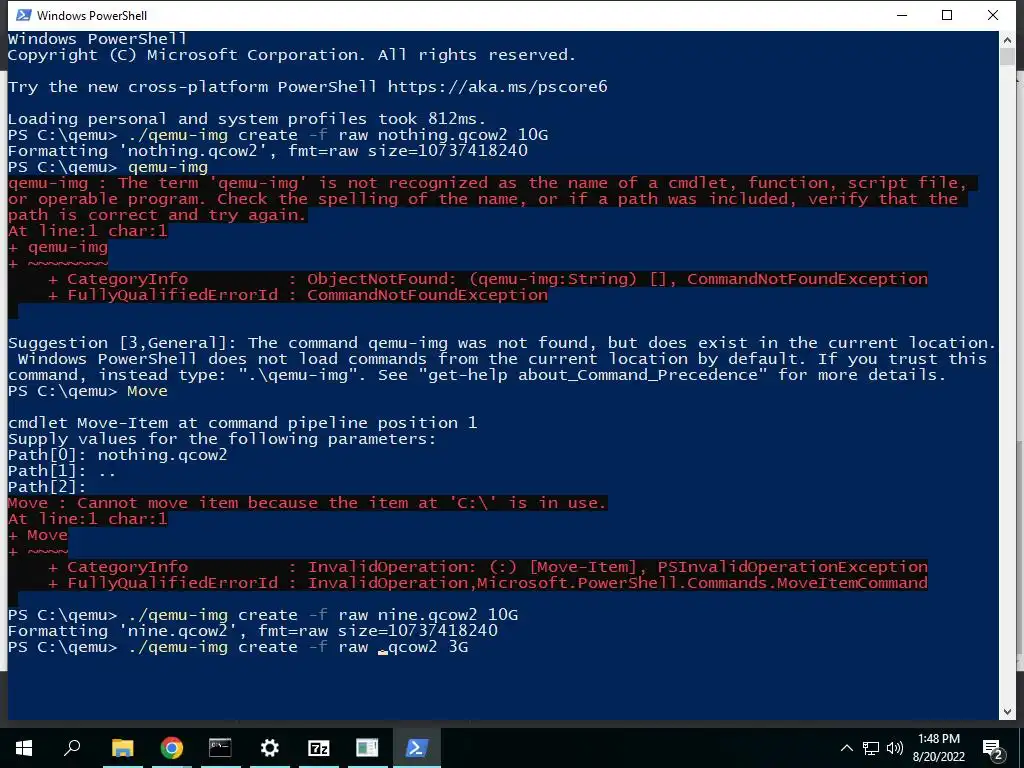Click 'Loading personal and system profiles' line
Image resolution: width=1024 pixels, height=768 pixels.
pyautogui.click(x=247, y=119)
